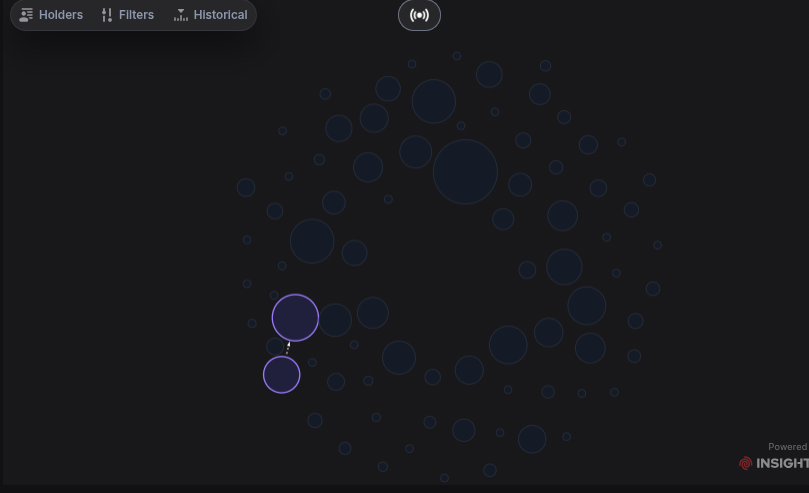Click the Historical chart icon
Image resolution: width=809 pixels, height=493 pixels.
181,15
